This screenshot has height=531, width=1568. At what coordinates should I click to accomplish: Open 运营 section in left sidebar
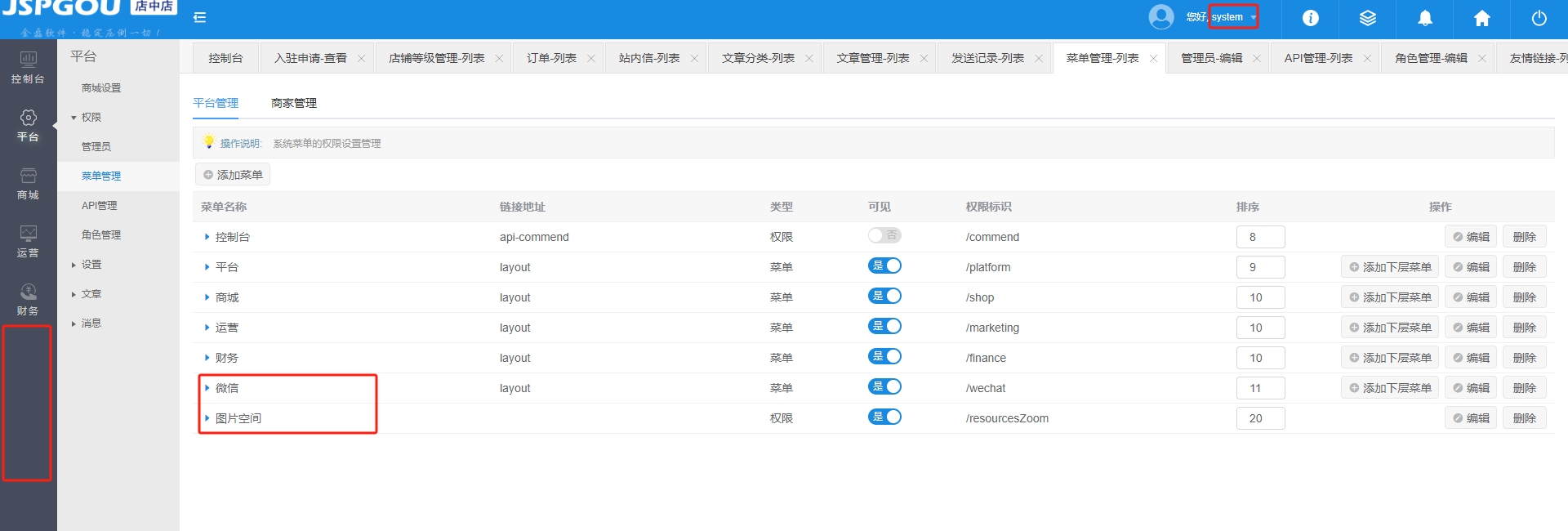[28, 242]
